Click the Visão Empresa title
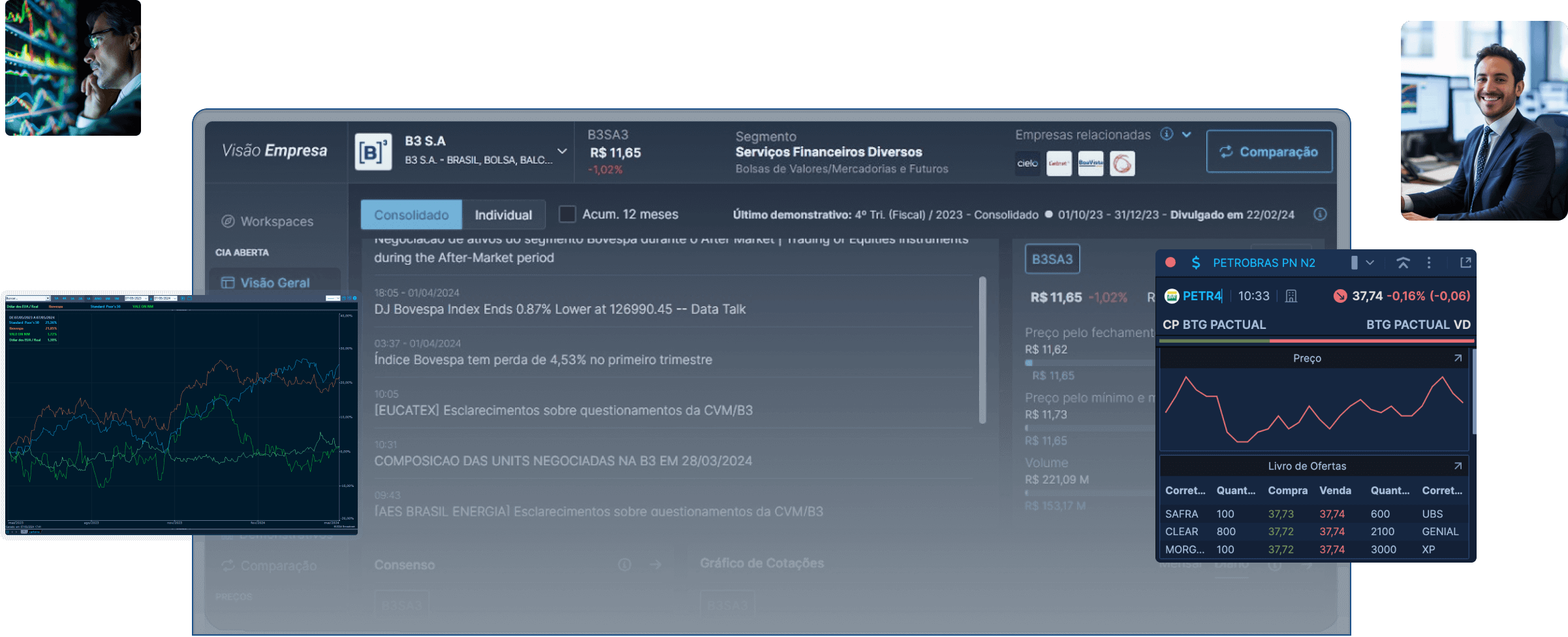This screenshot has width=1568, height=637. pos(274,151)
